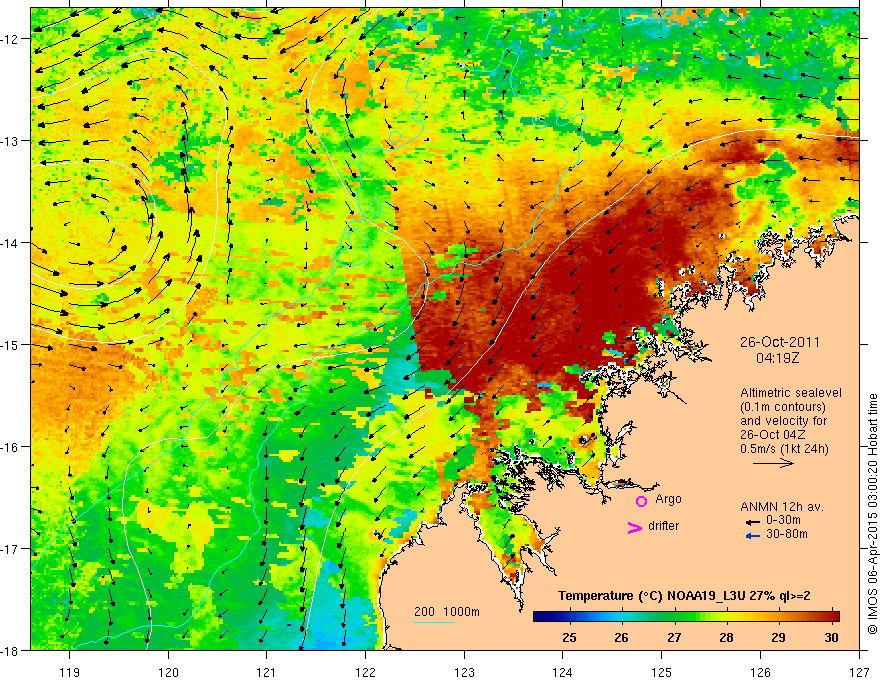Screen dimensions: 880x680
Task: Click the date label 26-Oct-2011
Action: [780, 342]
